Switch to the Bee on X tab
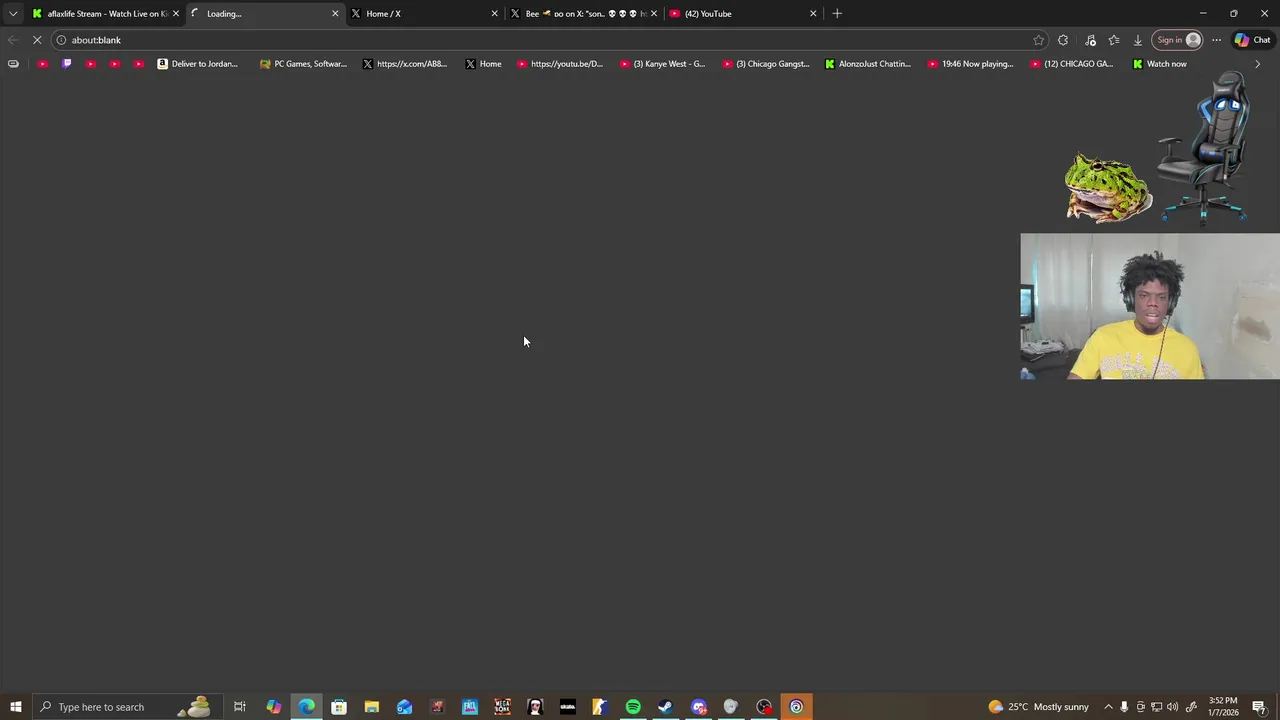Image resolution: width=1280 pixels, height=720 pixels. tap(583, 14)
